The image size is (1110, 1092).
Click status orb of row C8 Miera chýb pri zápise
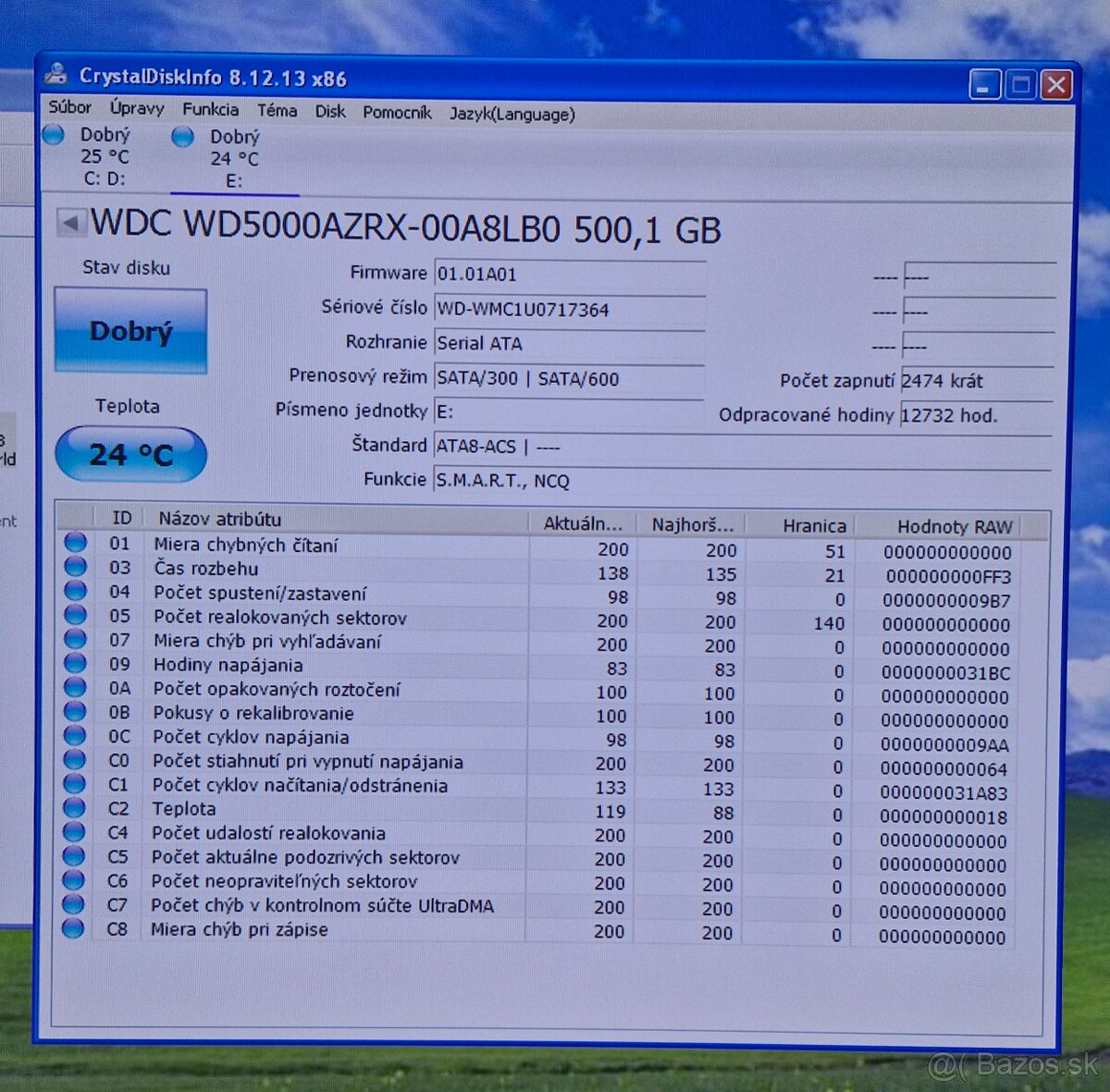click(74, 926)
